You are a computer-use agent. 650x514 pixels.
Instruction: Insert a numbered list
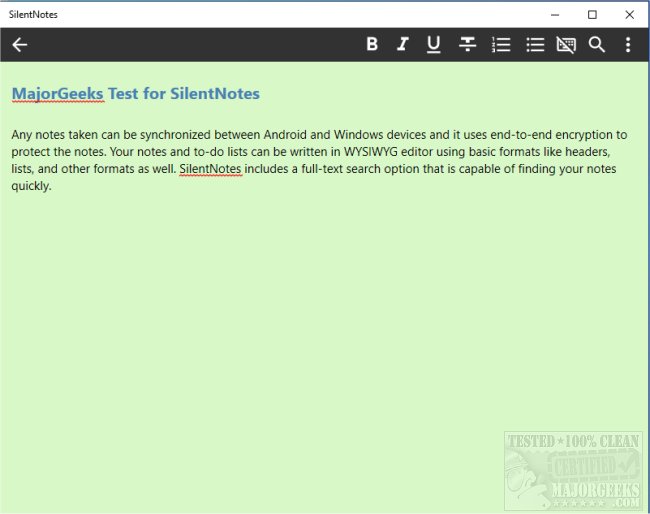502,44
